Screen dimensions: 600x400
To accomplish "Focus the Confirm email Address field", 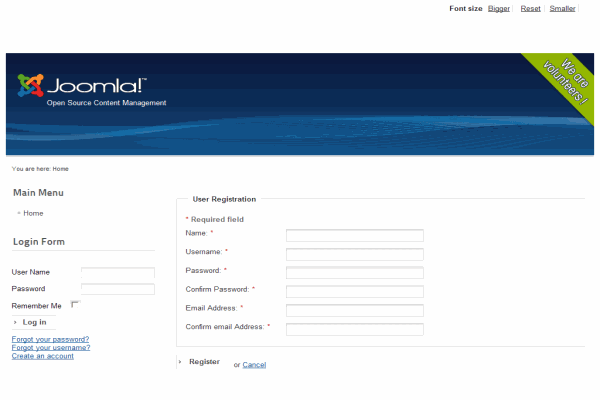I will [355, 329].
